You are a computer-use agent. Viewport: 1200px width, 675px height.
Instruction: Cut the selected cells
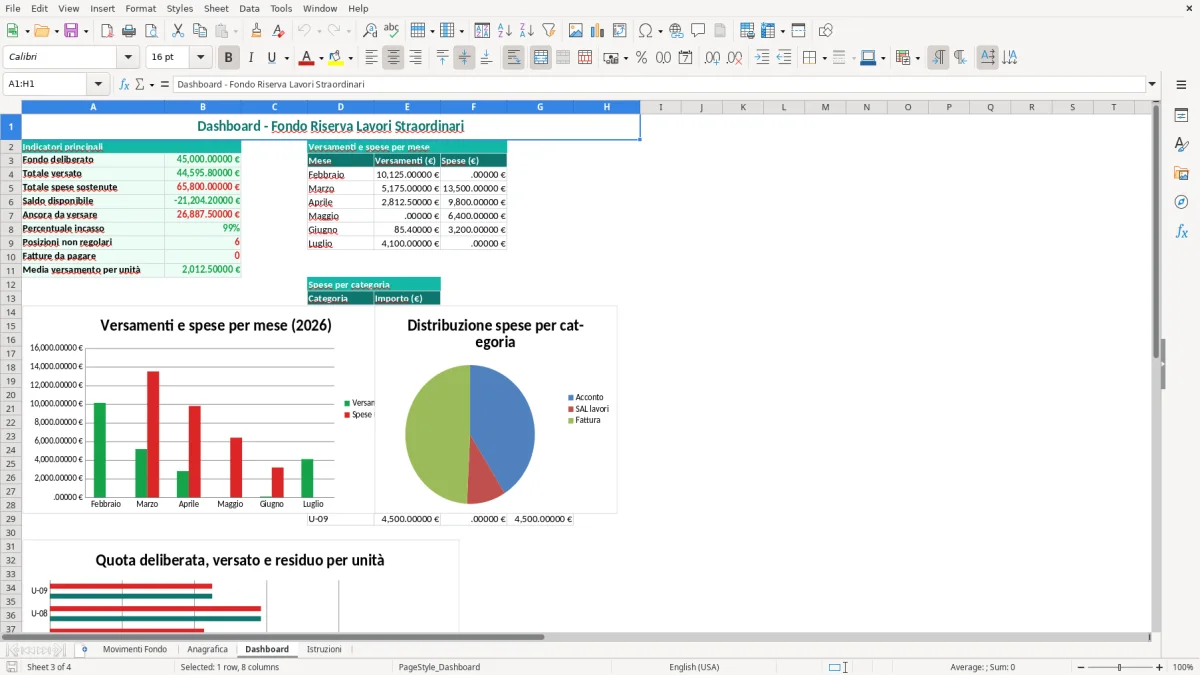(x=178, y=31)
